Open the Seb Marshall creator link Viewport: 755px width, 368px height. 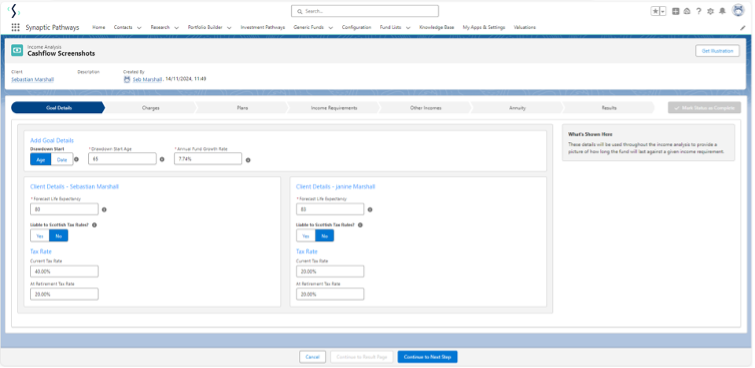147,79
